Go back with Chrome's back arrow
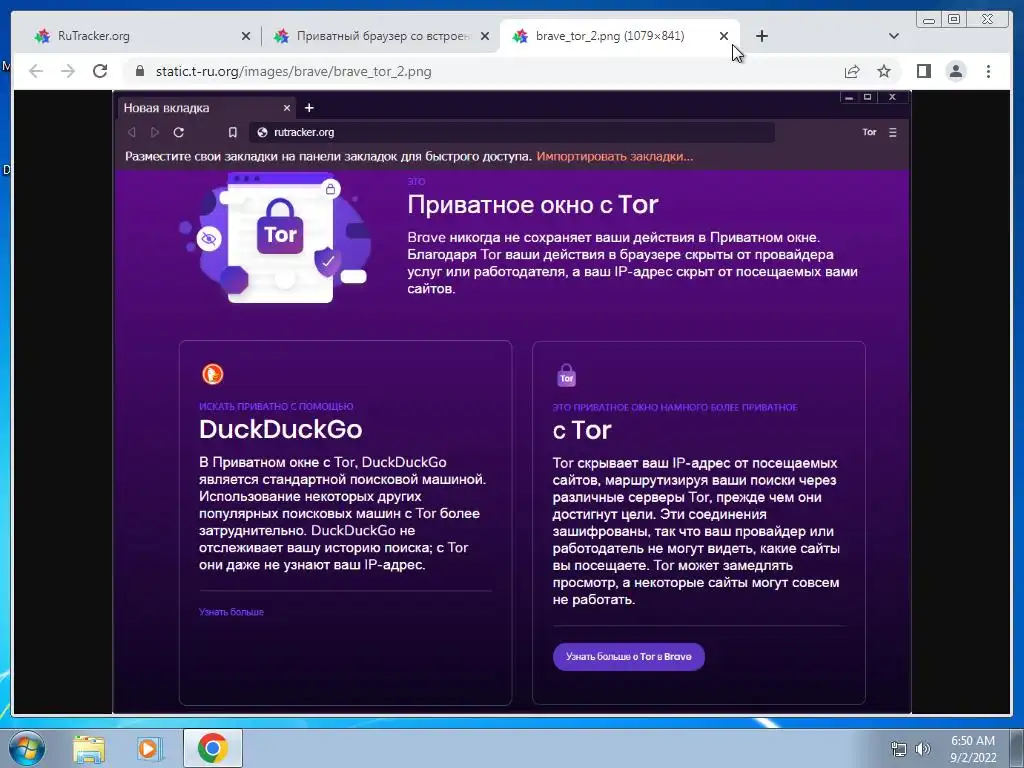Viewport: 1024px width, 768px height. click(x=36, y=71)
